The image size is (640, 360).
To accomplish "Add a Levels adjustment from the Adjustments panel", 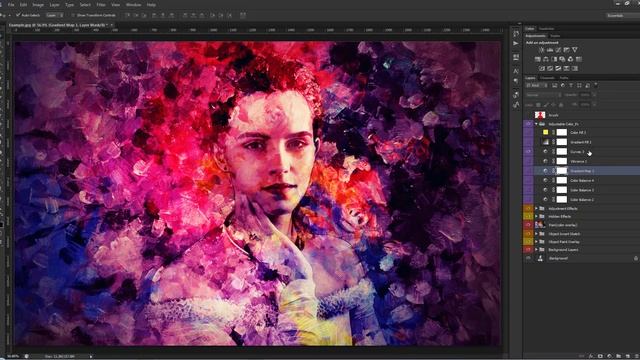I will 550,50.
